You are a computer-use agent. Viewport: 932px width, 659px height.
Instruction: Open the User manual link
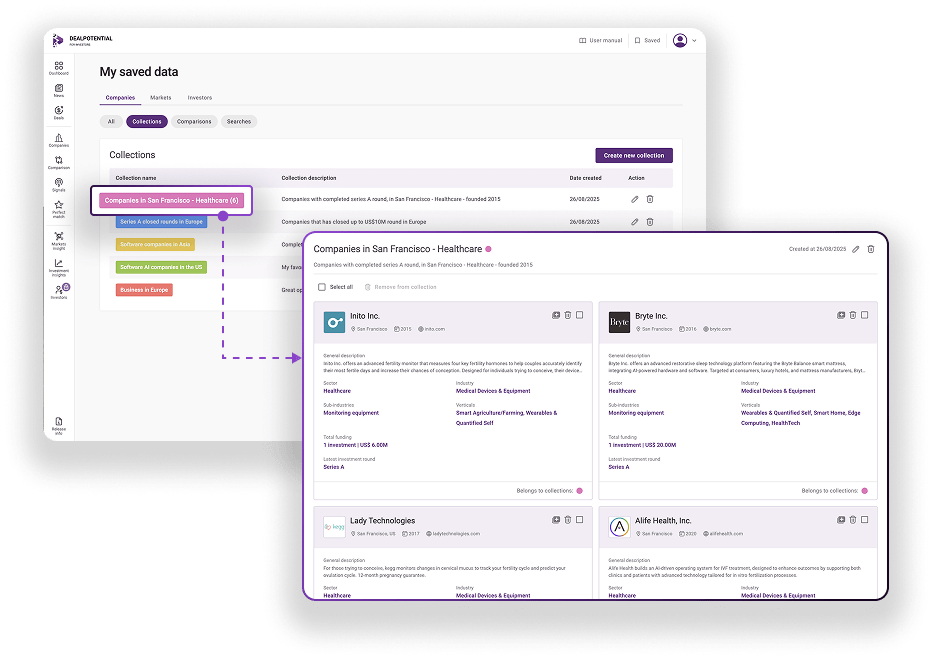click(x=600, y=40)
